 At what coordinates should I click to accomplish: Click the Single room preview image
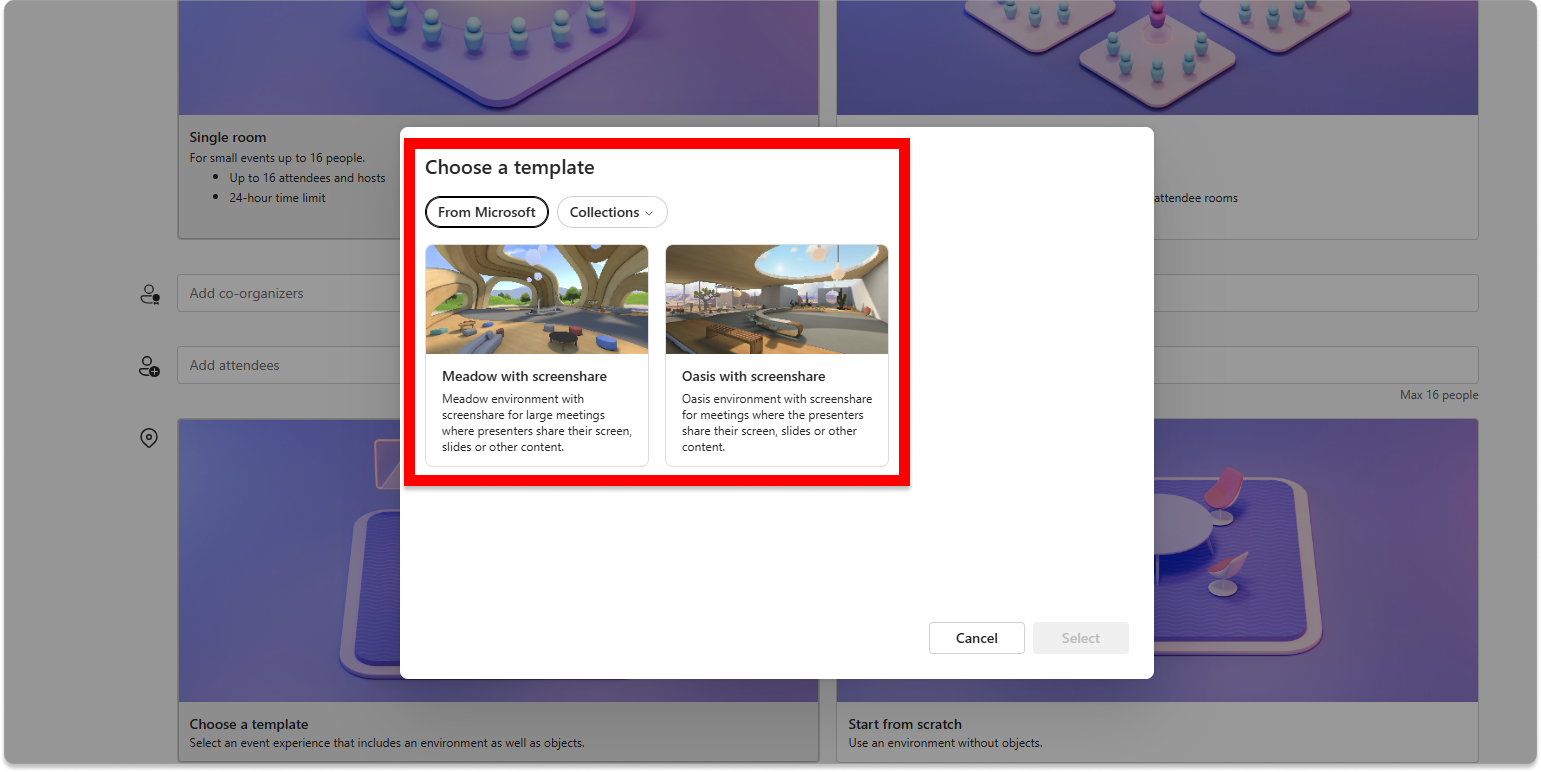tap(498, 57)
